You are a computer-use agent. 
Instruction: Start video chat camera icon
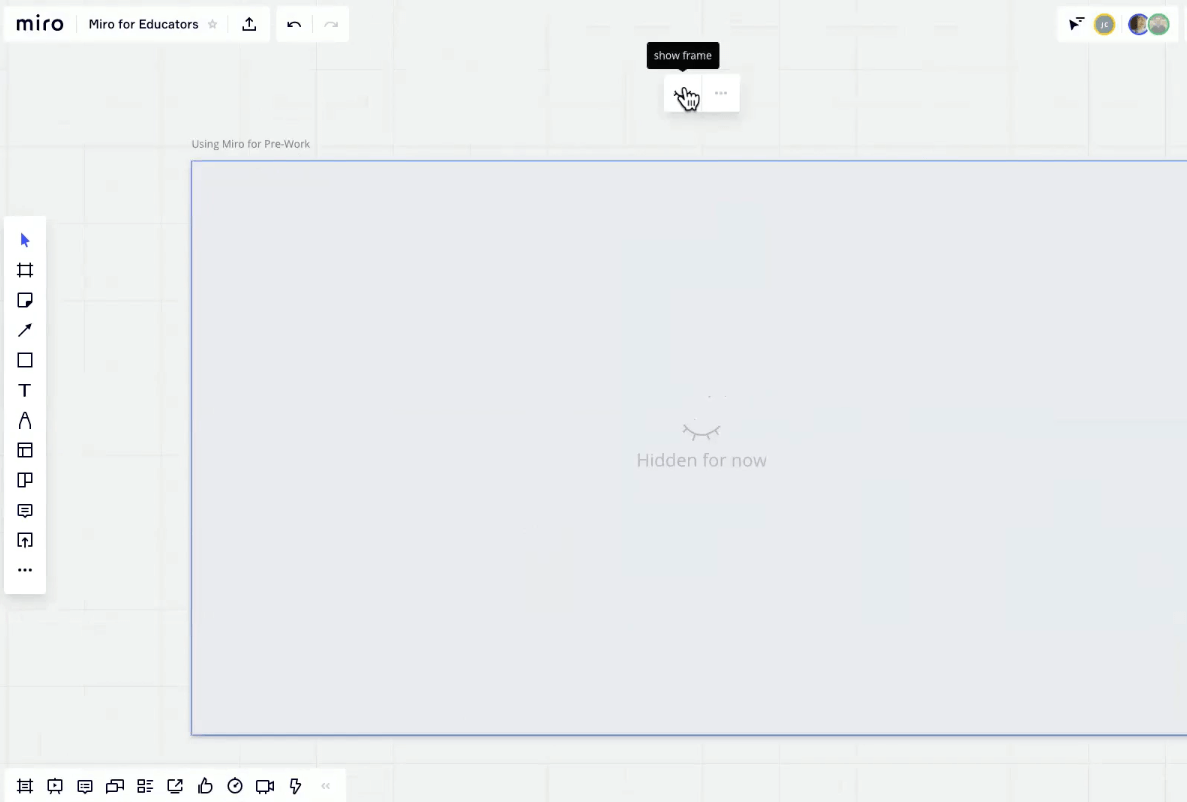tap(265, 786)
